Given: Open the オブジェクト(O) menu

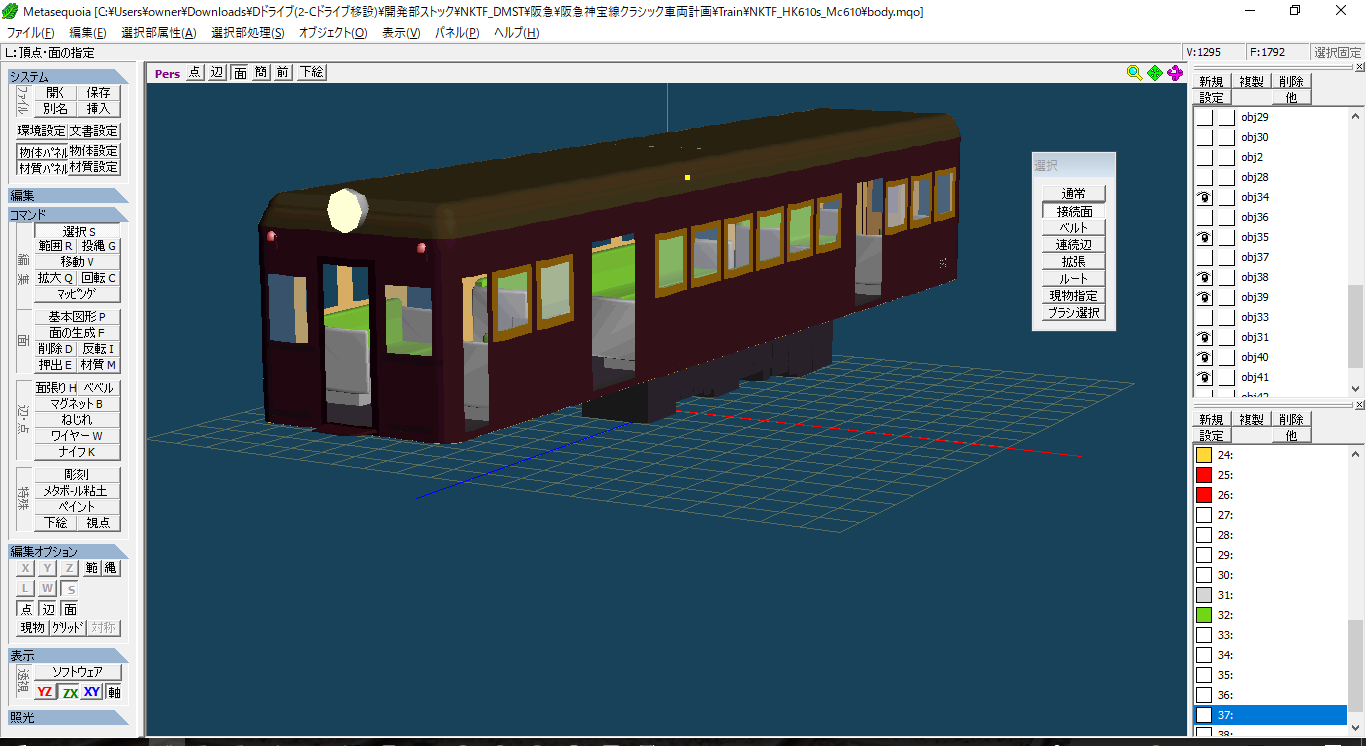Looking at the screenshot, I should pos(333,33).
